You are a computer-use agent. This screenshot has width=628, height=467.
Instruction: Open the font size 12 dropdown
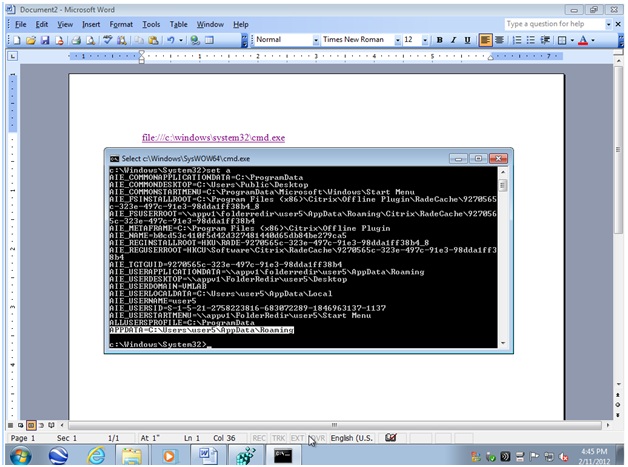pyautogui.click(x=425, y=40)
